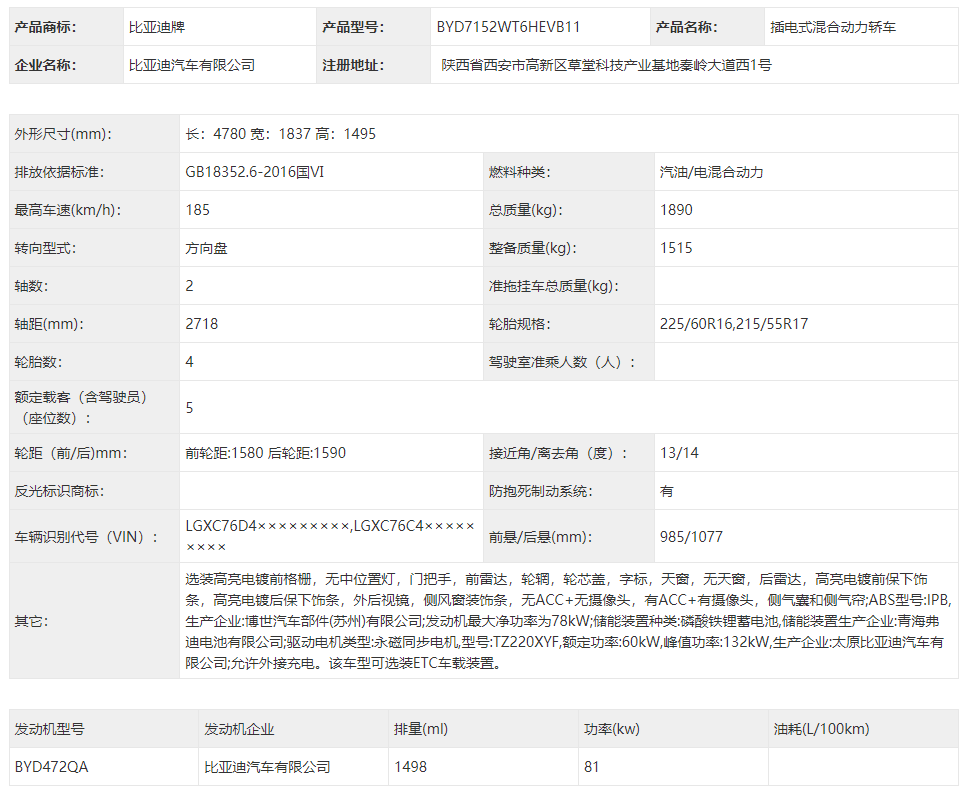This screenshot has height=792, width=963.
Task: Click the 功率(kw) column header
Action: 612,729
